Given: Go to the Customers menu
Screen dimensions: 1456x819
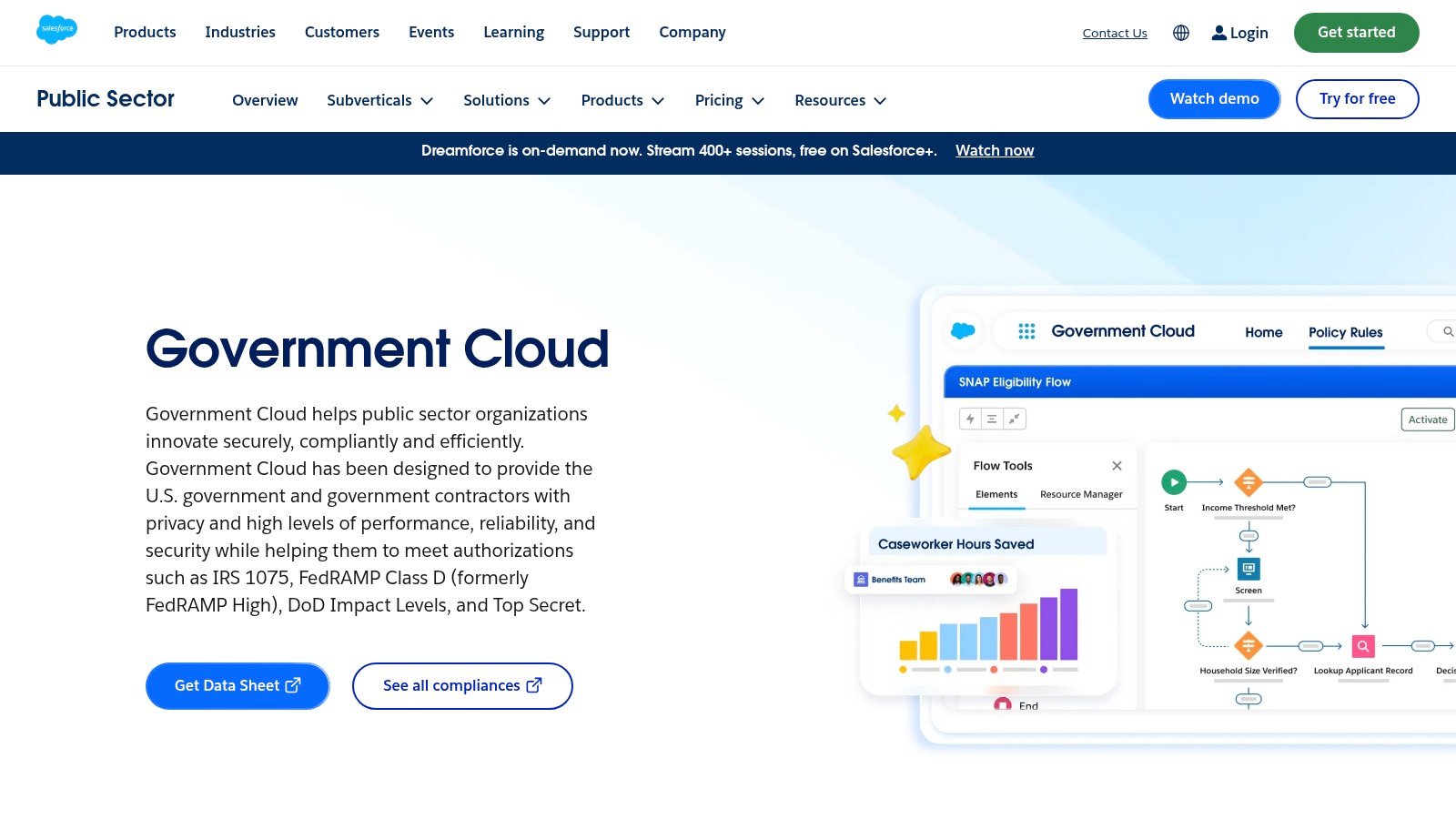Looking at the screenshot, I should (342, 32).
